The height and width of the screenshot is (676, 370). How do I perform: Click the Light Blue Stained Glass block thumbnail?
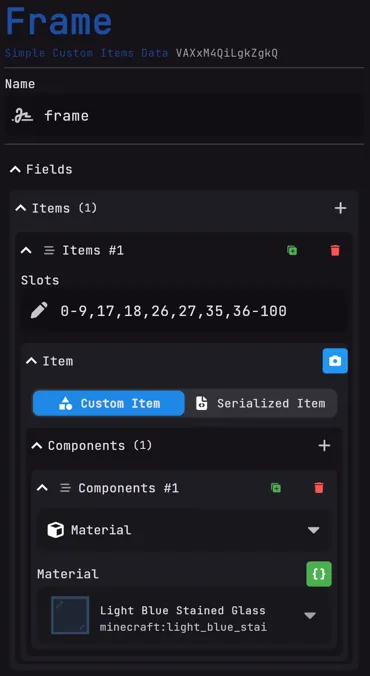[x=70, y=615]
